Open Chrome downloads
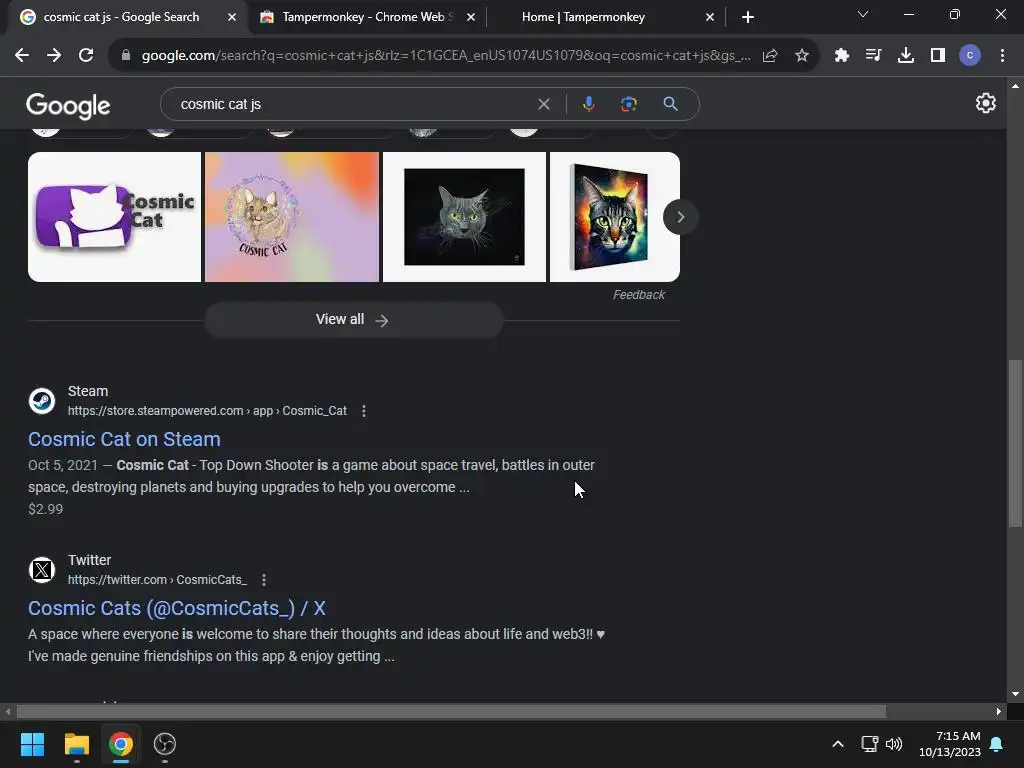Image resolution: width=1024 pixels, height=768 pixels. click(905, 56)
